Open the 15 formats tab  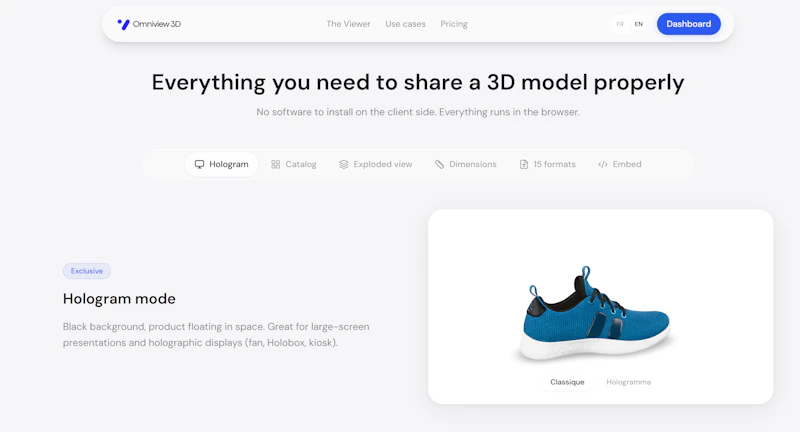click(547, 164)
